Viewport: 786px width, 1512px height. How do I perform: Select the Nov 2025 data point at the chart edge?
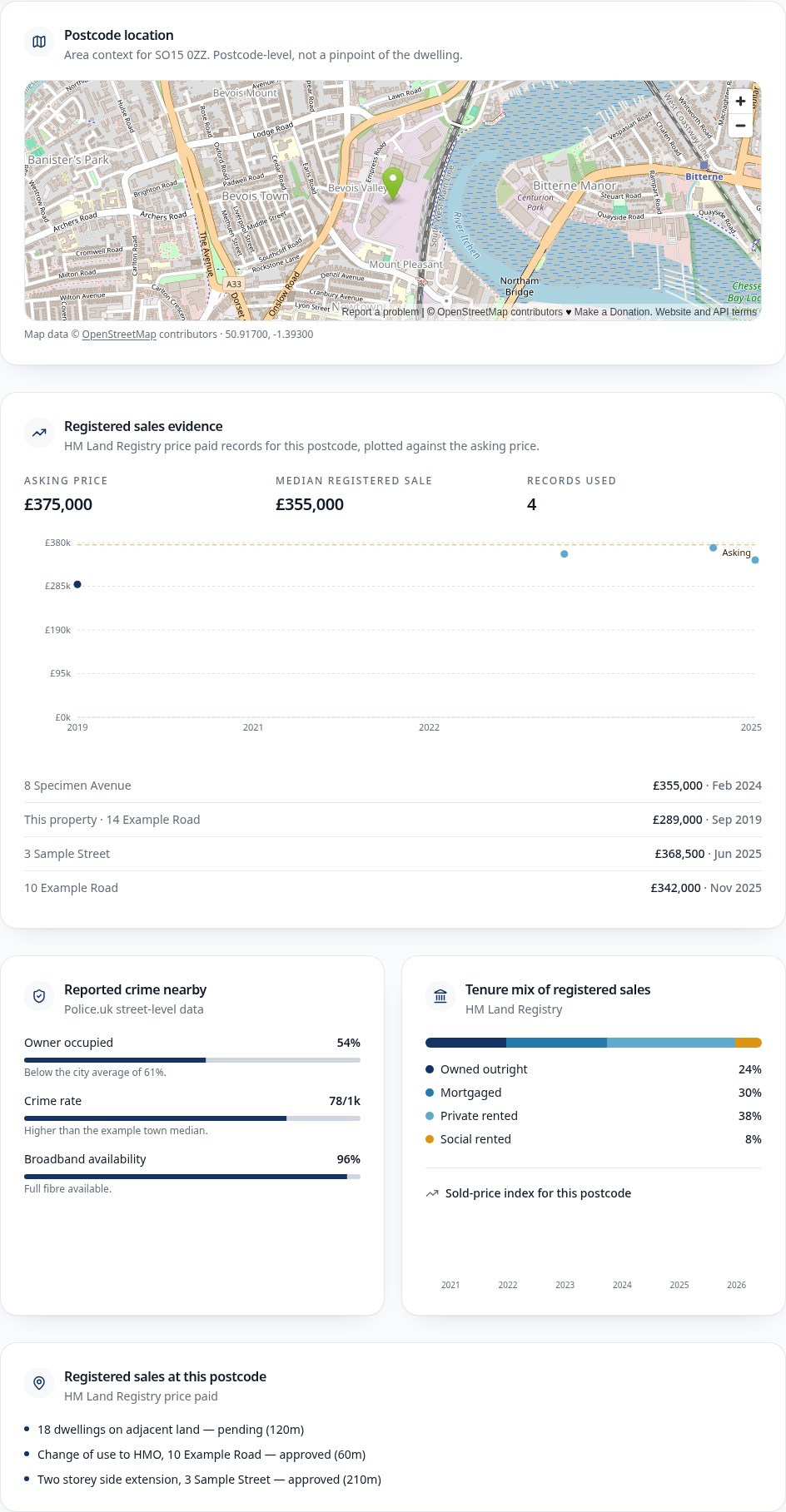point(755,560)
